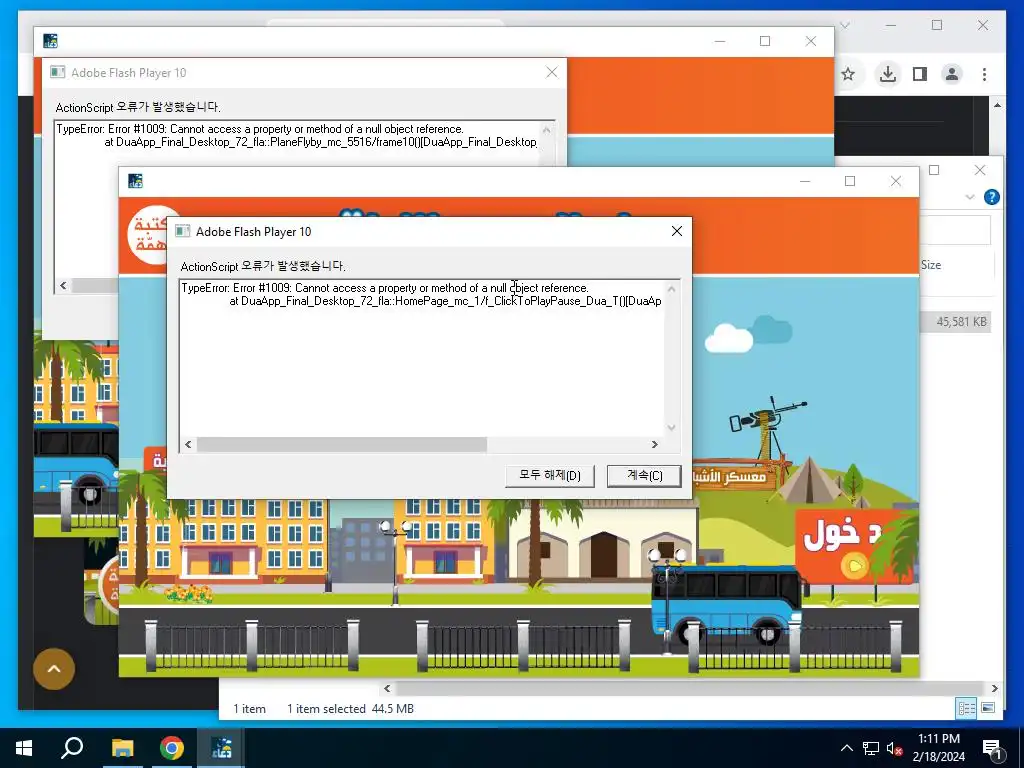Screen dimensions: 1024x768
Task: Open Google Chrome from taskbar
Action: pyautogui.click(x=172, y=748)
